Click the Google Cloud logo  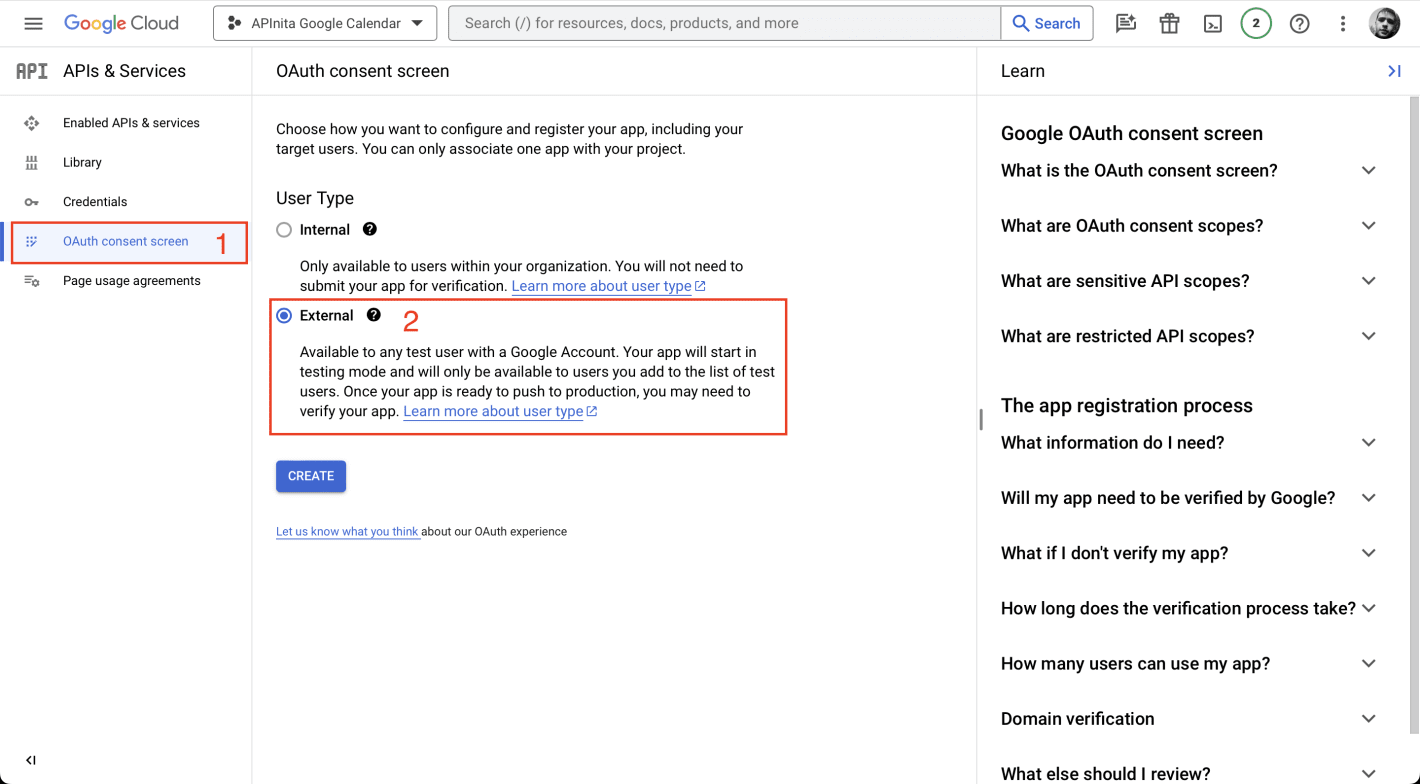pos(121,22)
